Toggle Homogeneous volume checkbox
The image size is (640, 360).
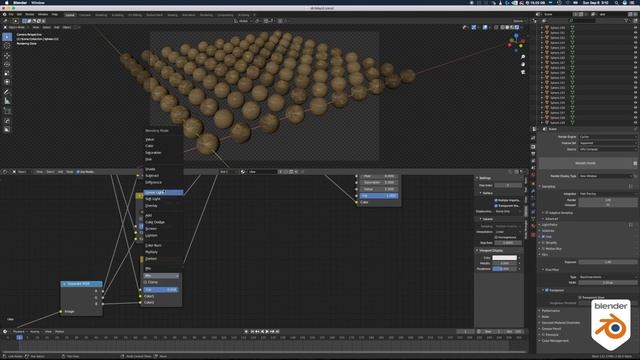496,237
